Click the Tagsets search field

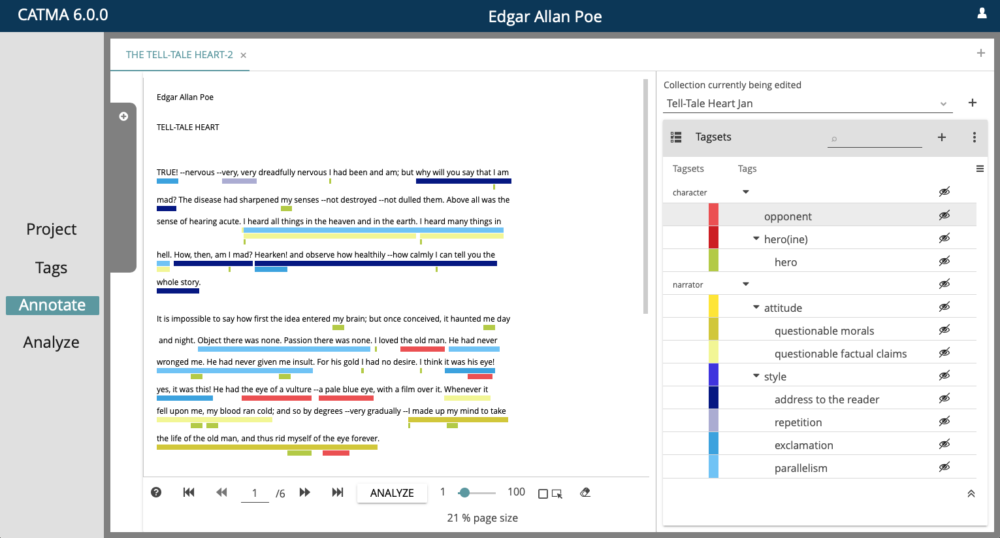[x=874, y=138]
